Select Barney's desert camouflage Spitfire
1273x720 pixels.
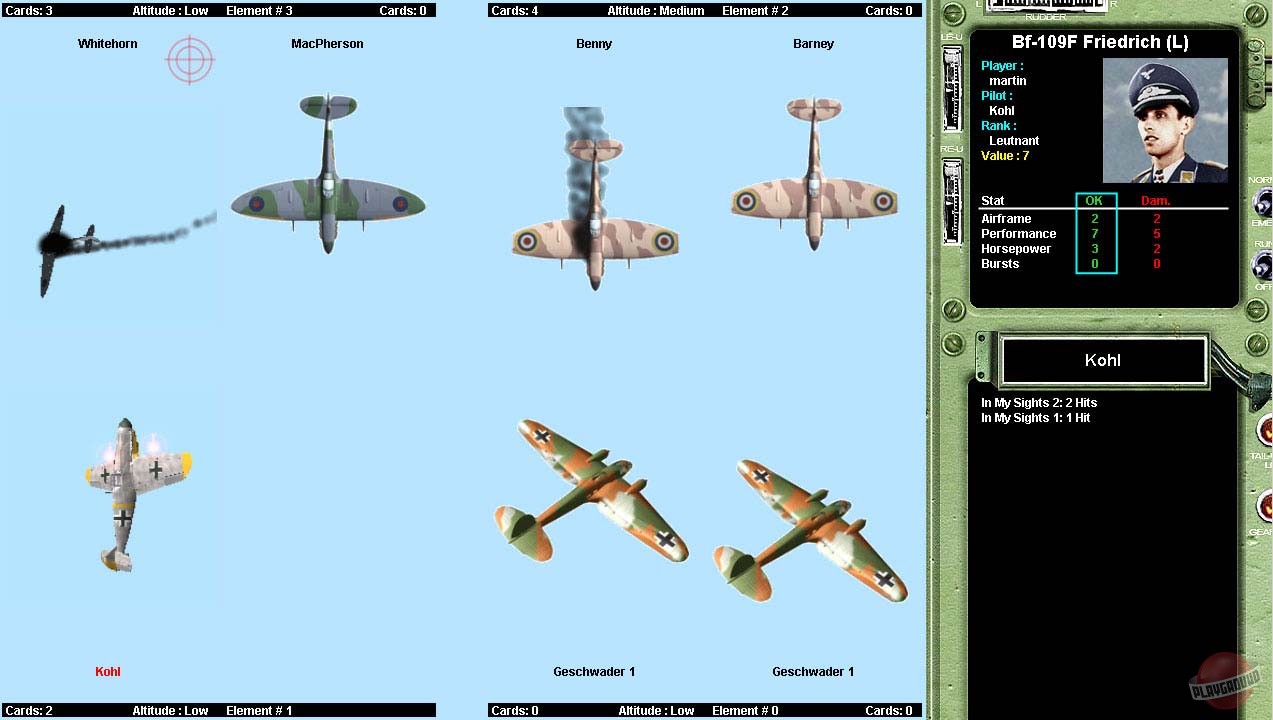813,178
